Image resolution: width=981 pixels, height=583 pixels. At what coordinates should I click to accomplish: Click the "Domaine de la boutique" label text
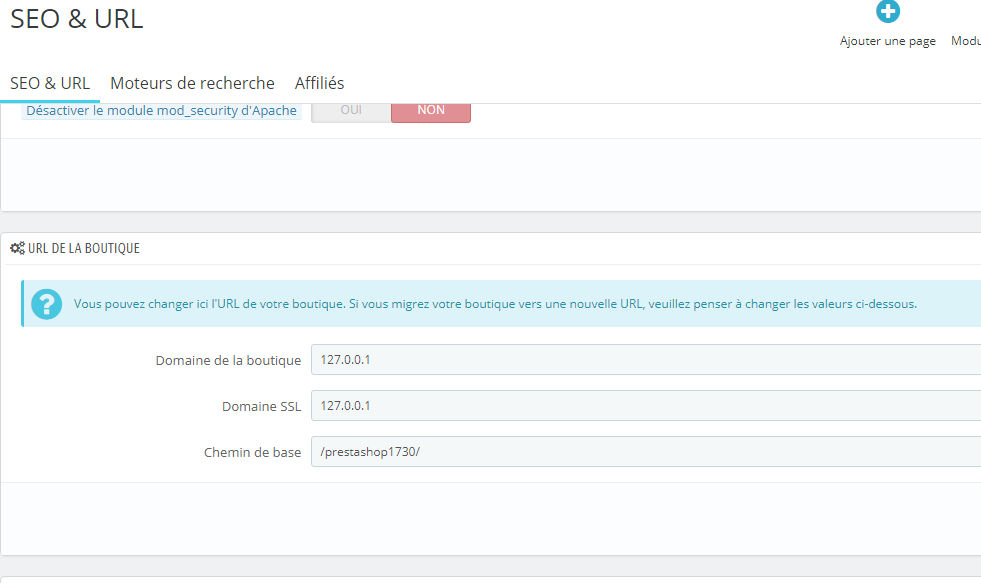pyautogui.click(x=228, y=360)
